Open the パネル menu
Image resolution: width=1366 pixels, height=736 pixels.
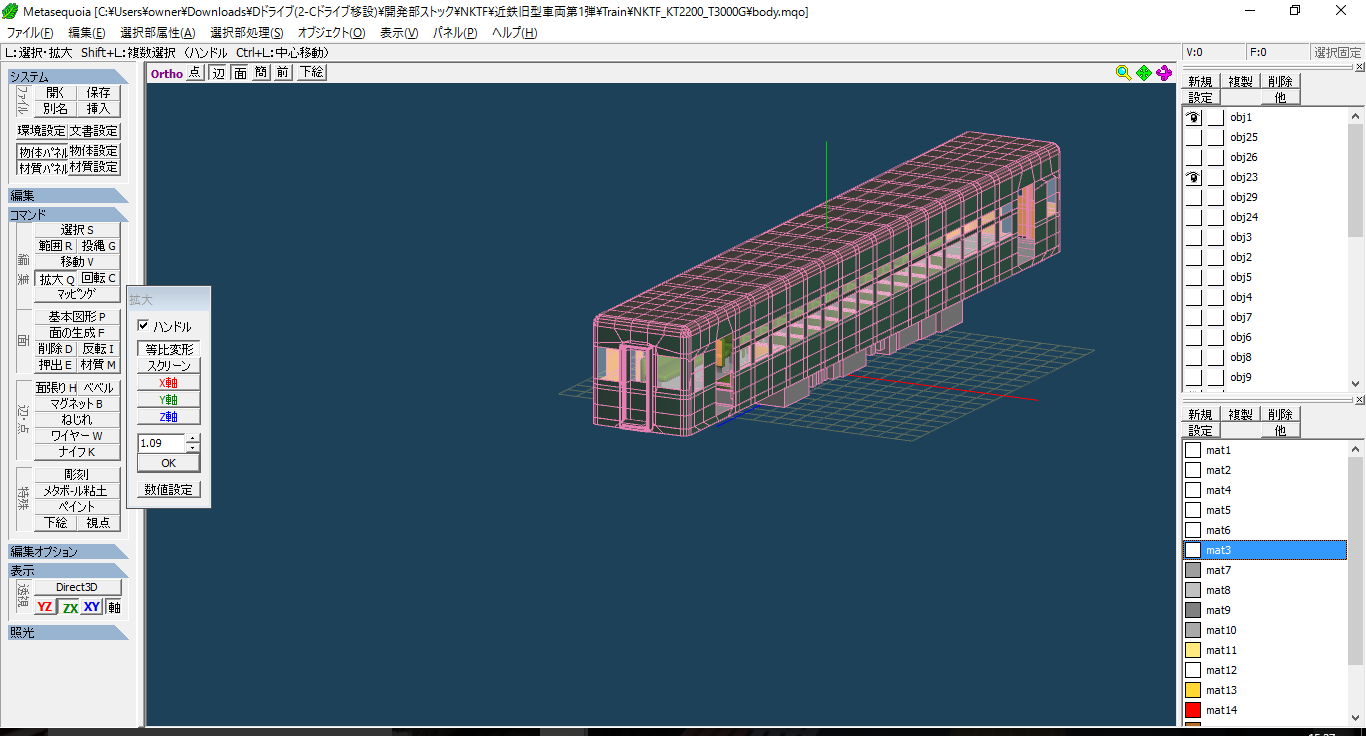[x=455, y=33]
